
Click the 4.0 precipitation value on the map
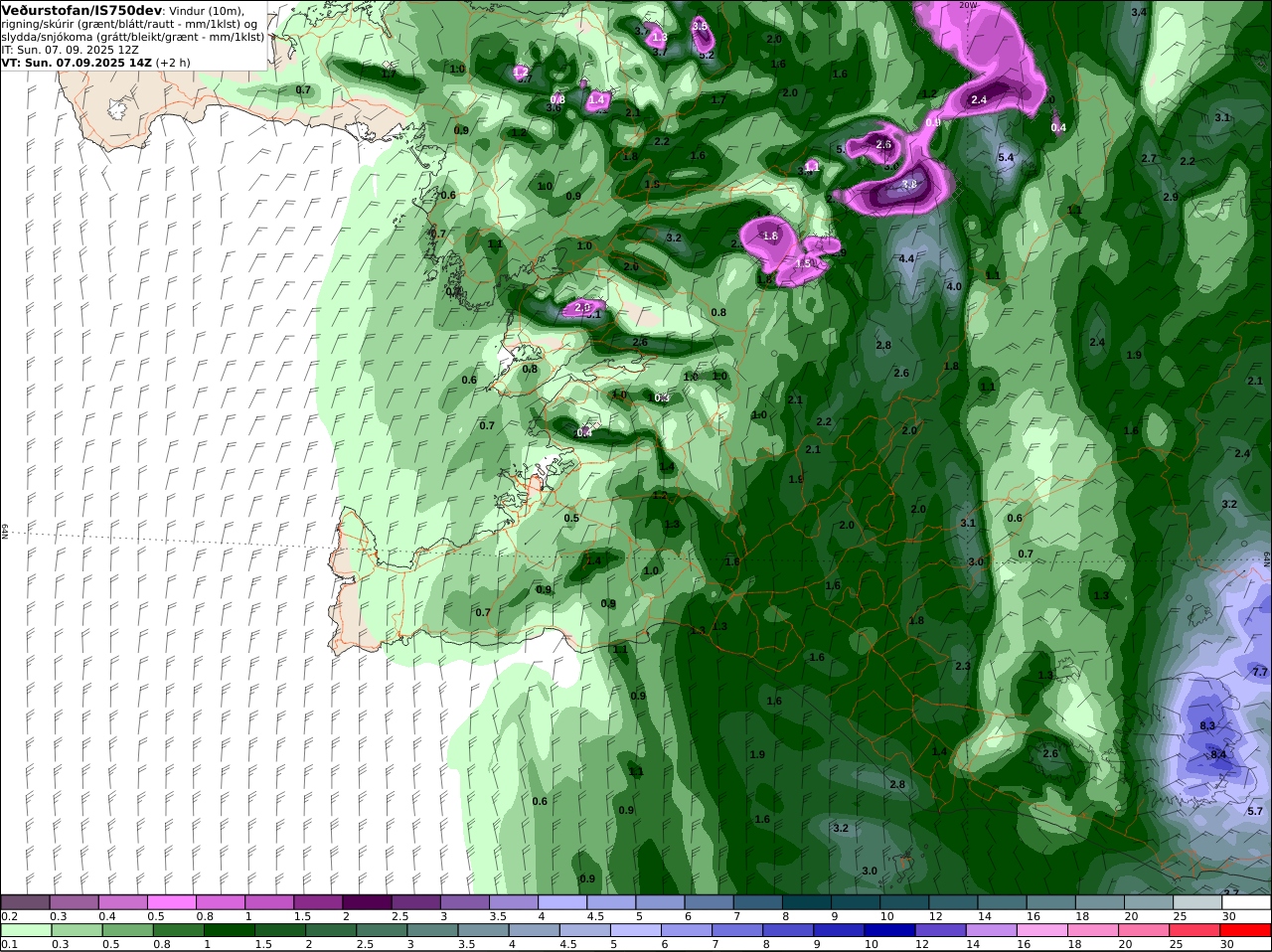click(954, 286)
